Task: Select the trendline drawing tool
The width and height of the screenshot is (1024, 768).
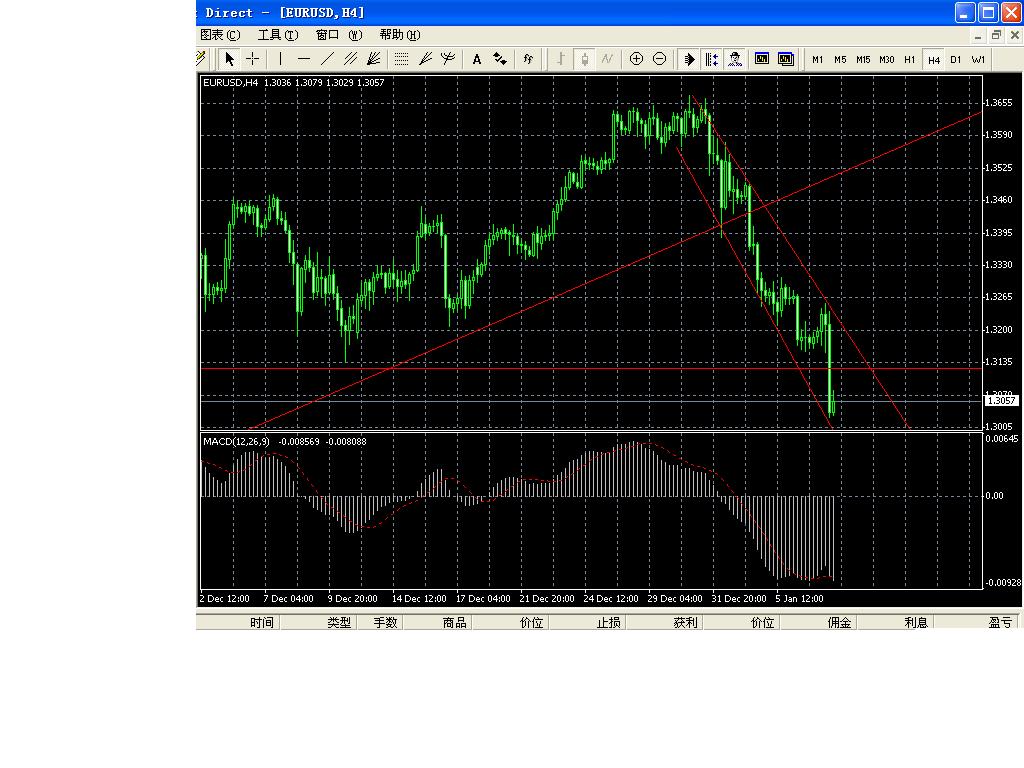Action: click(328, 59)
